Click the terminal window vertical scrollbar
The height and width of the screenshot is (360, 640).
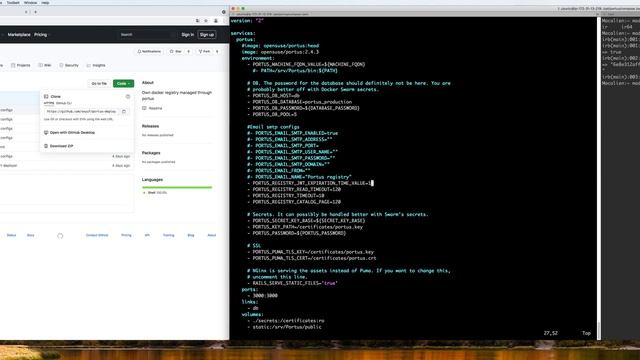599,178
